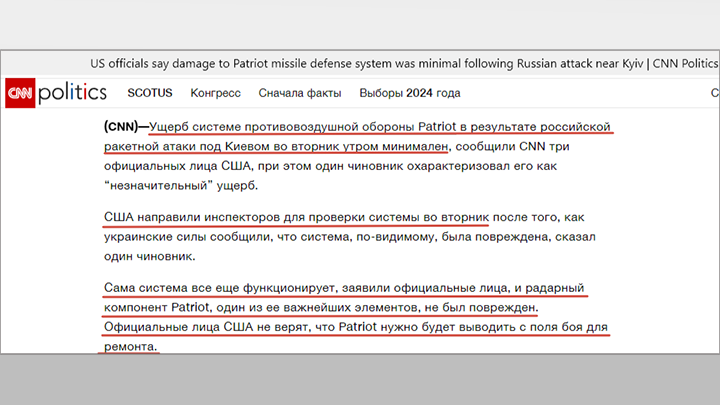Open the Конгресс navigation item
The height and width of the screenshot is (405, 720).
point(215,93)
